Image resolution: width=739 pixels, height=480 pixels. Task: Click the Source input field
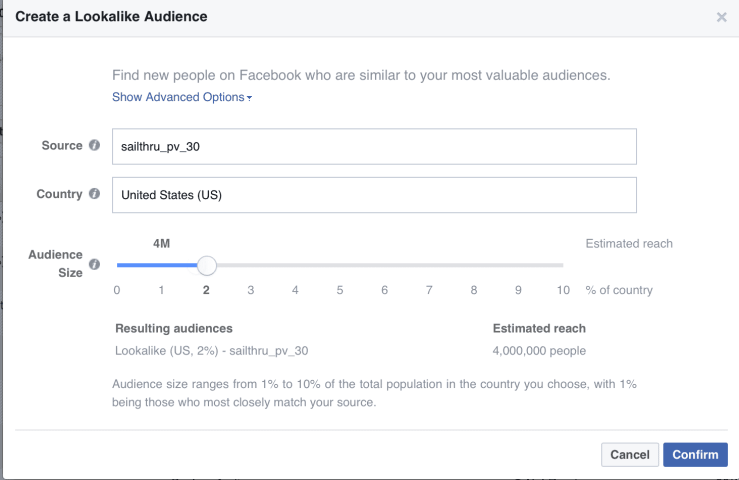(374, 147)
